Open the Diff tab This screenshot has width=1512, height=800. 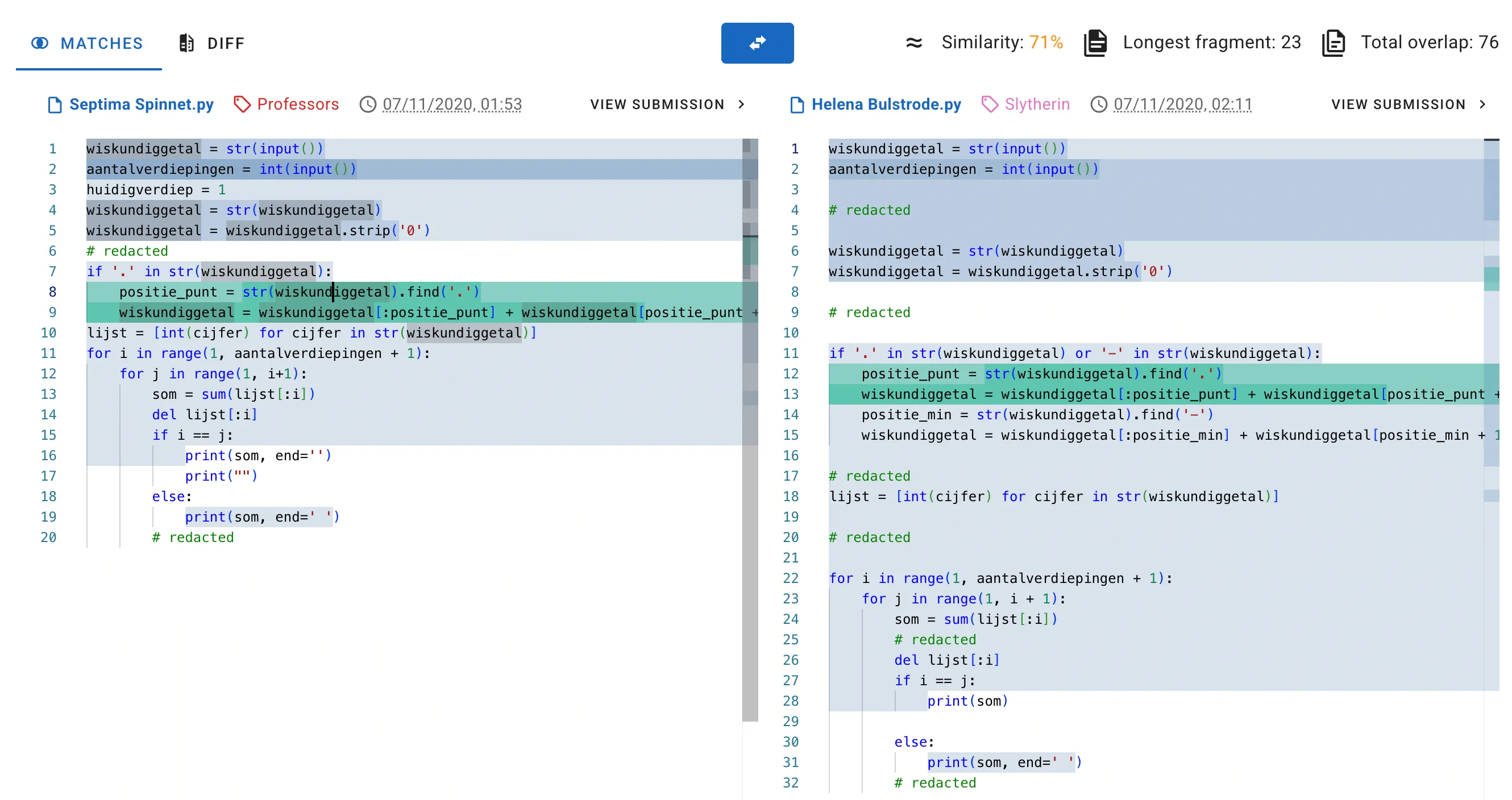212,43
